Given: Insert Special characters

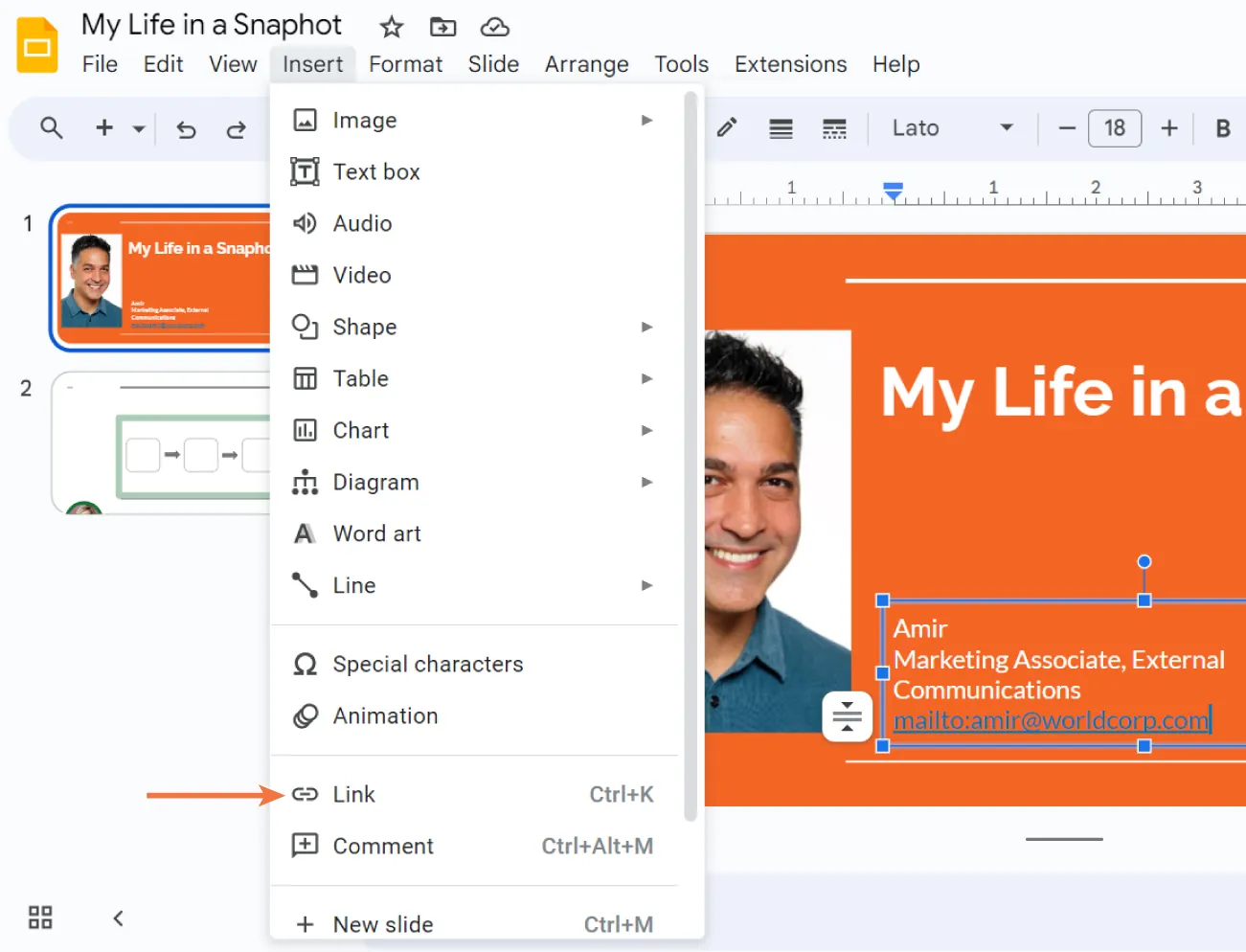Looking at the screenshot, I should (x=427, y=664).
